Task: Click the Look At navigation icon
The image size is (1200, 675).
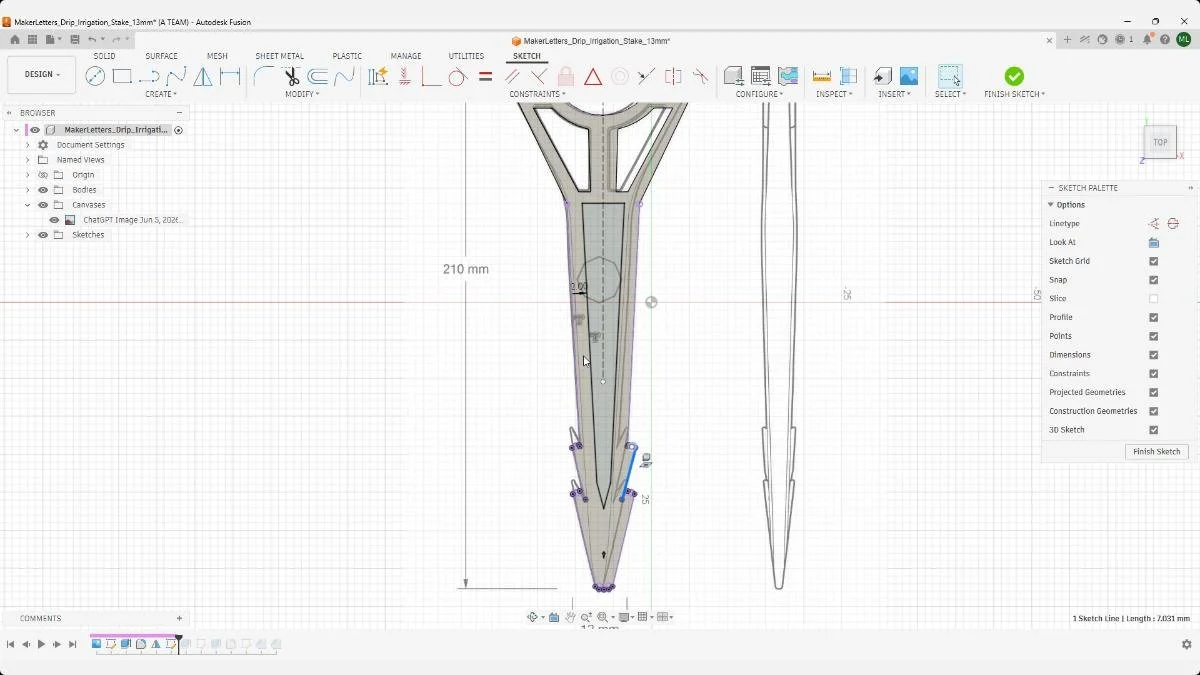Action: click(554, 617)
